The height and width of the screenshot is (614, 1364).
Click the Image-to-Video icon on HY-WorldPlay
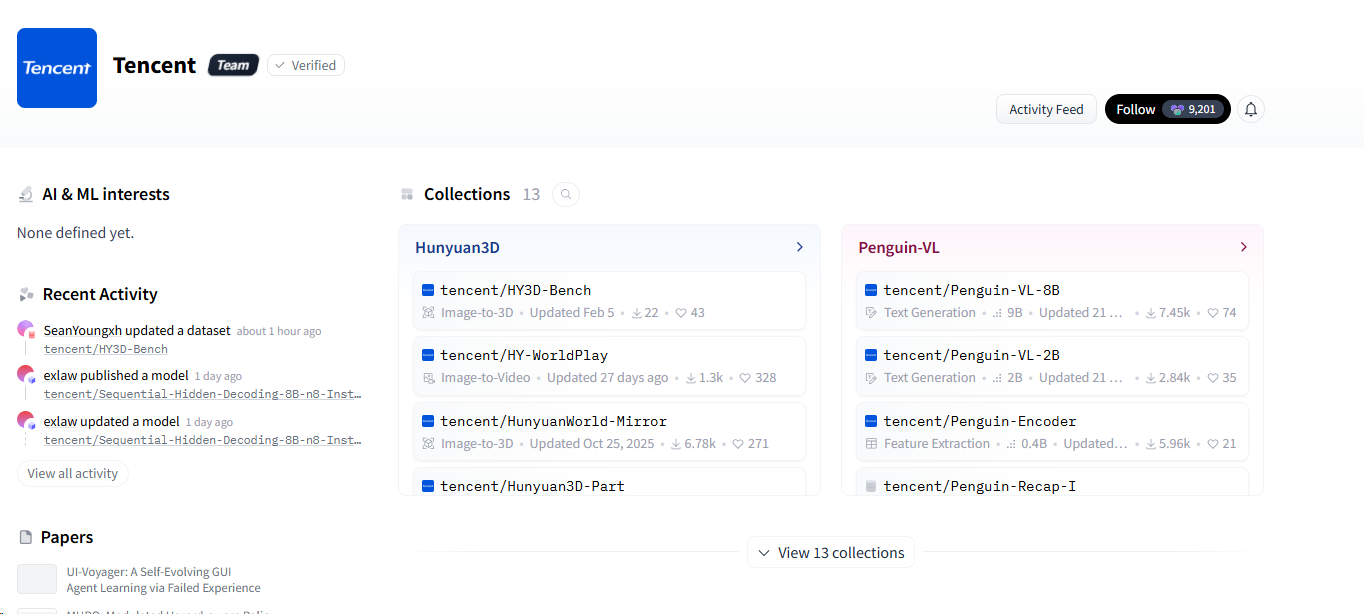[x=429, y=378]
